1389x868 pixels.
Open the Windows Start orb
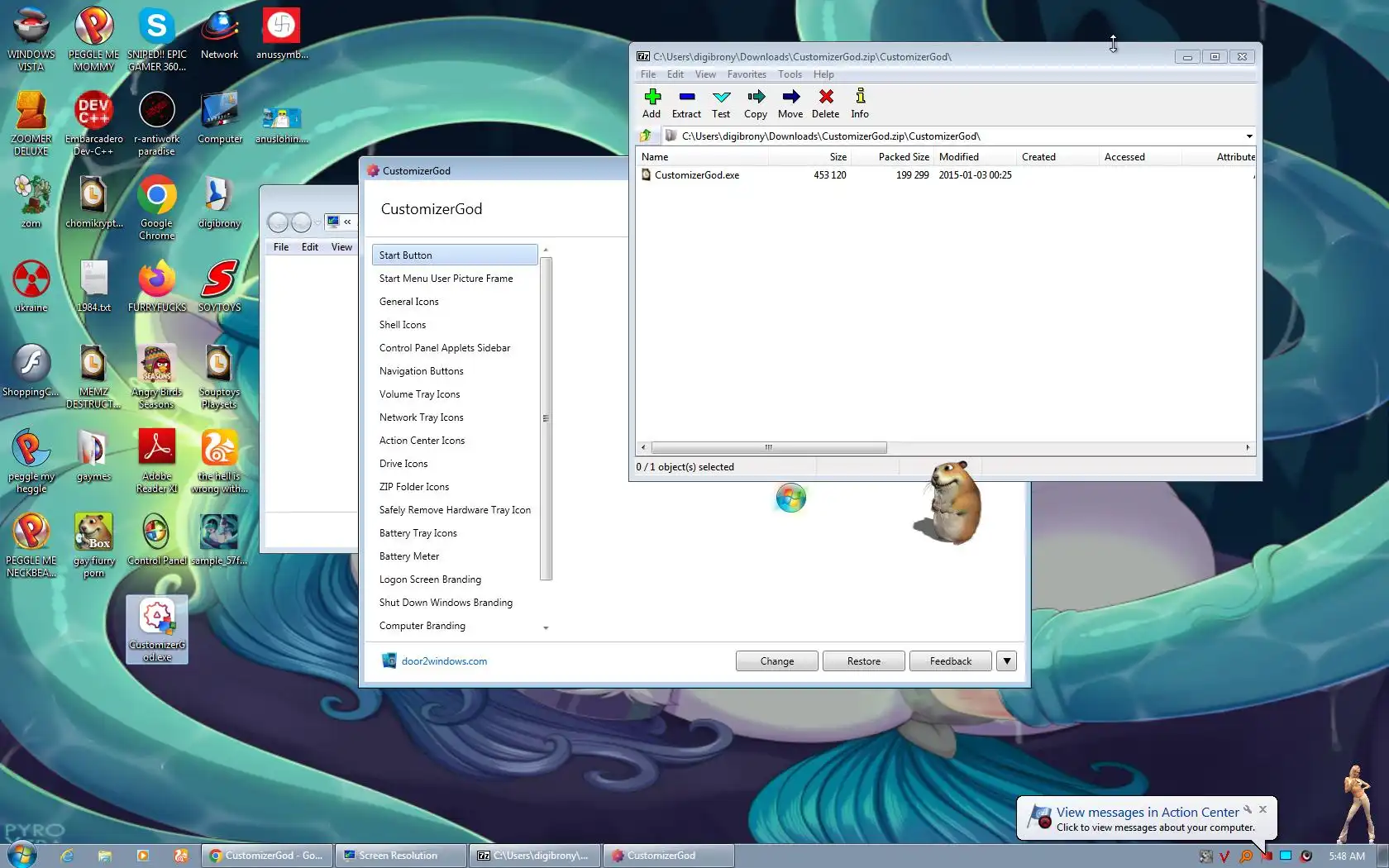pyautogui.click(x=22, y=854)
